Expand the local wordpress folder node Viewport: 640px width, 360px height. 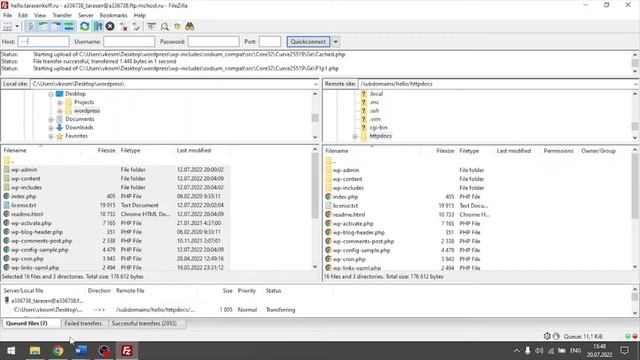coord(60,111)
